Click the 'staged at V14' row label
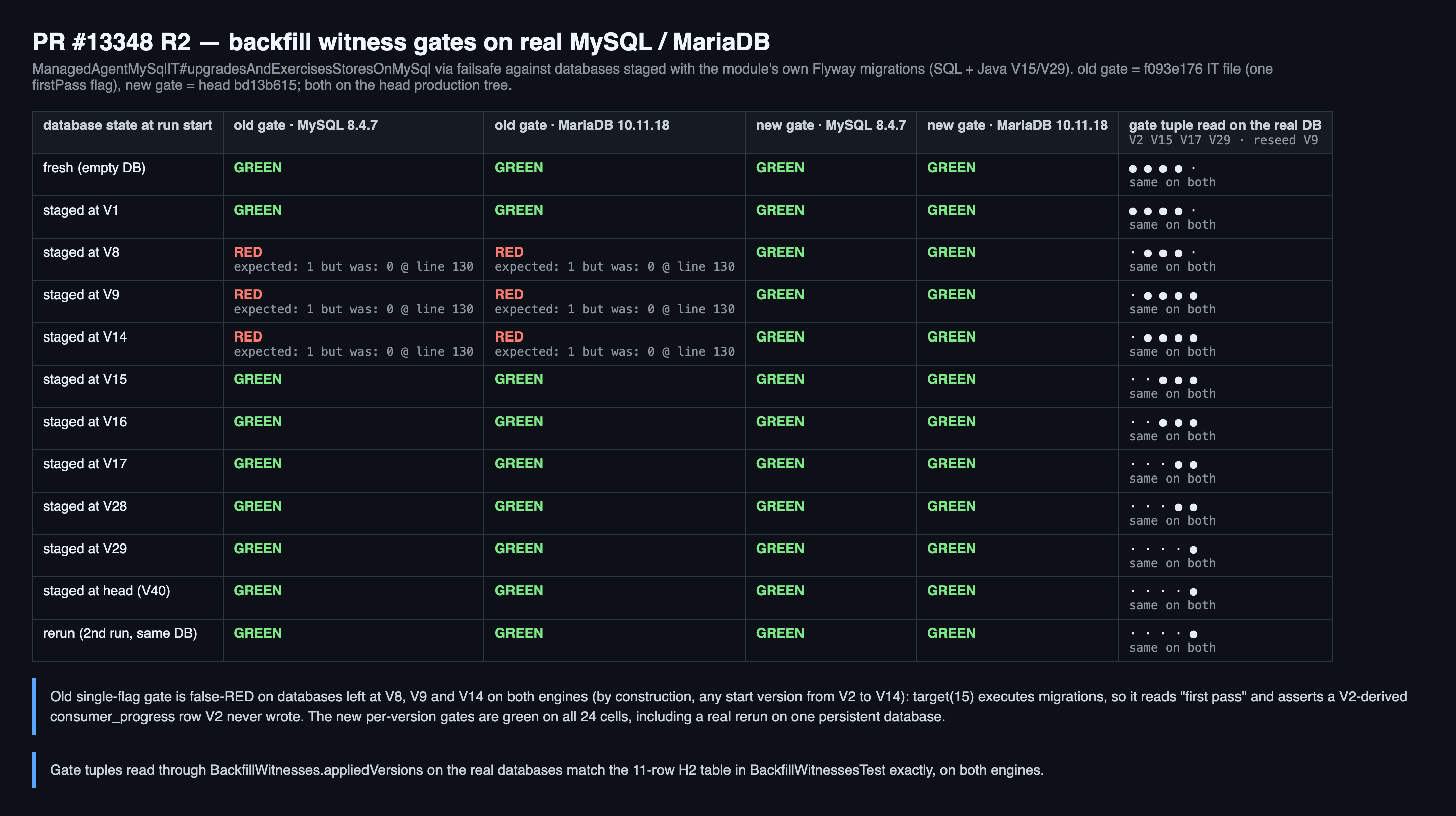Viewport: 1456px width, 816px height. [85, 337]
